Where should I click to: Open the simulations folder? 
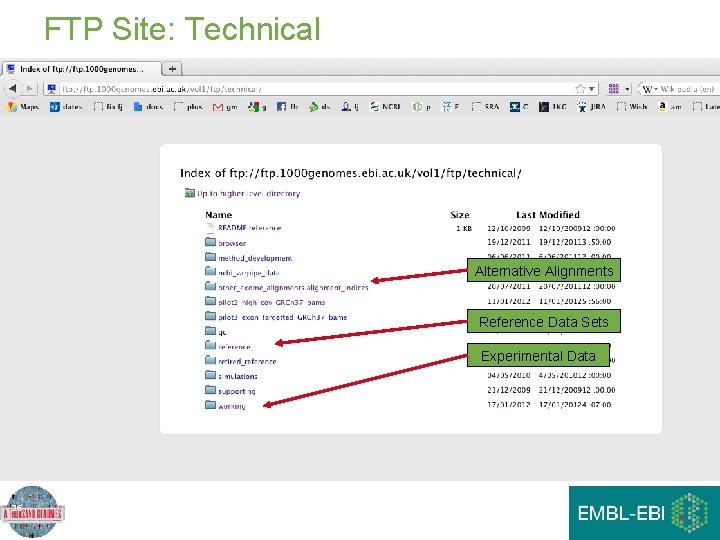(x=237, y=376)
